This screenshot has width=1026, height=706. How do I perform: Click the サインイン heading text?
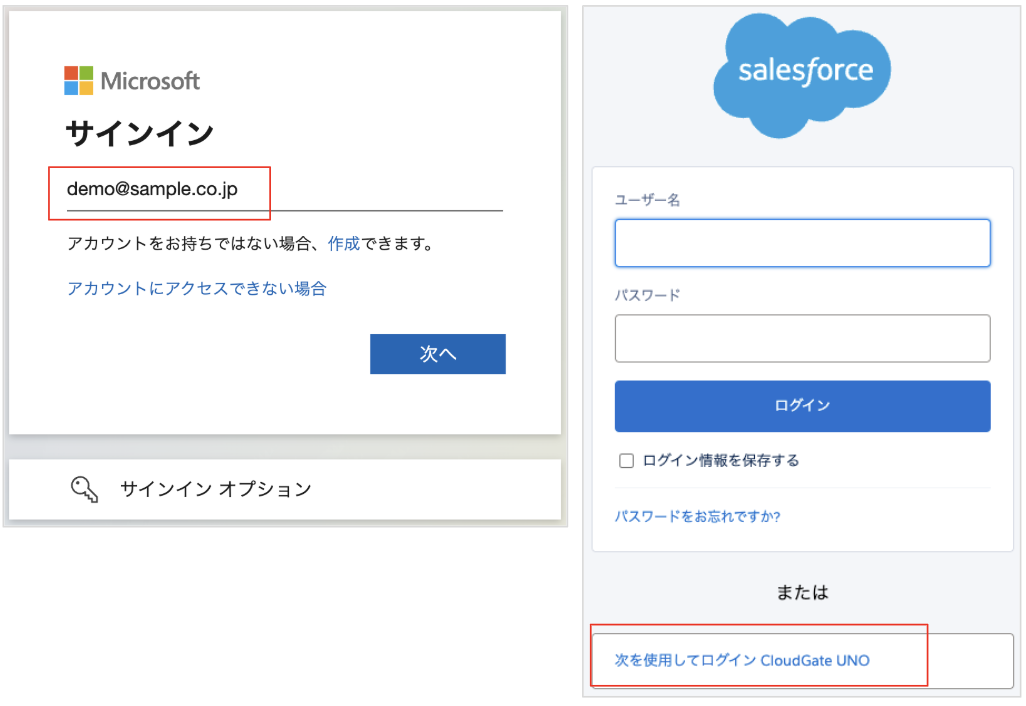click(139, 134)
